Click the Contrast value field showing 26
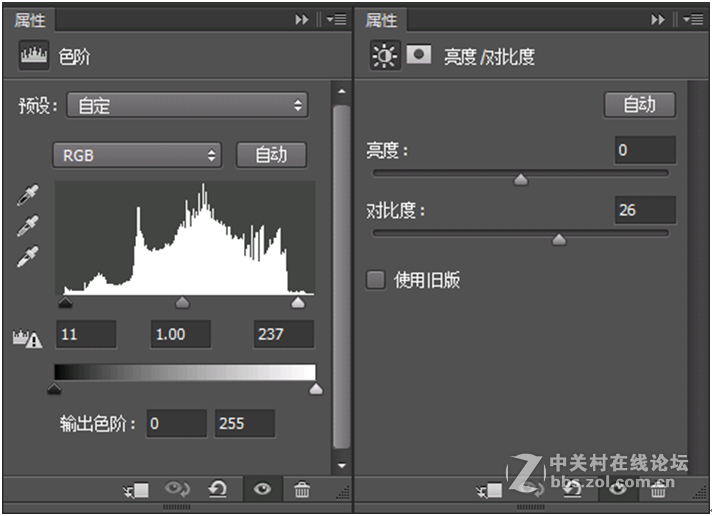This screenshot has width=712, height=516. [645, 210]
